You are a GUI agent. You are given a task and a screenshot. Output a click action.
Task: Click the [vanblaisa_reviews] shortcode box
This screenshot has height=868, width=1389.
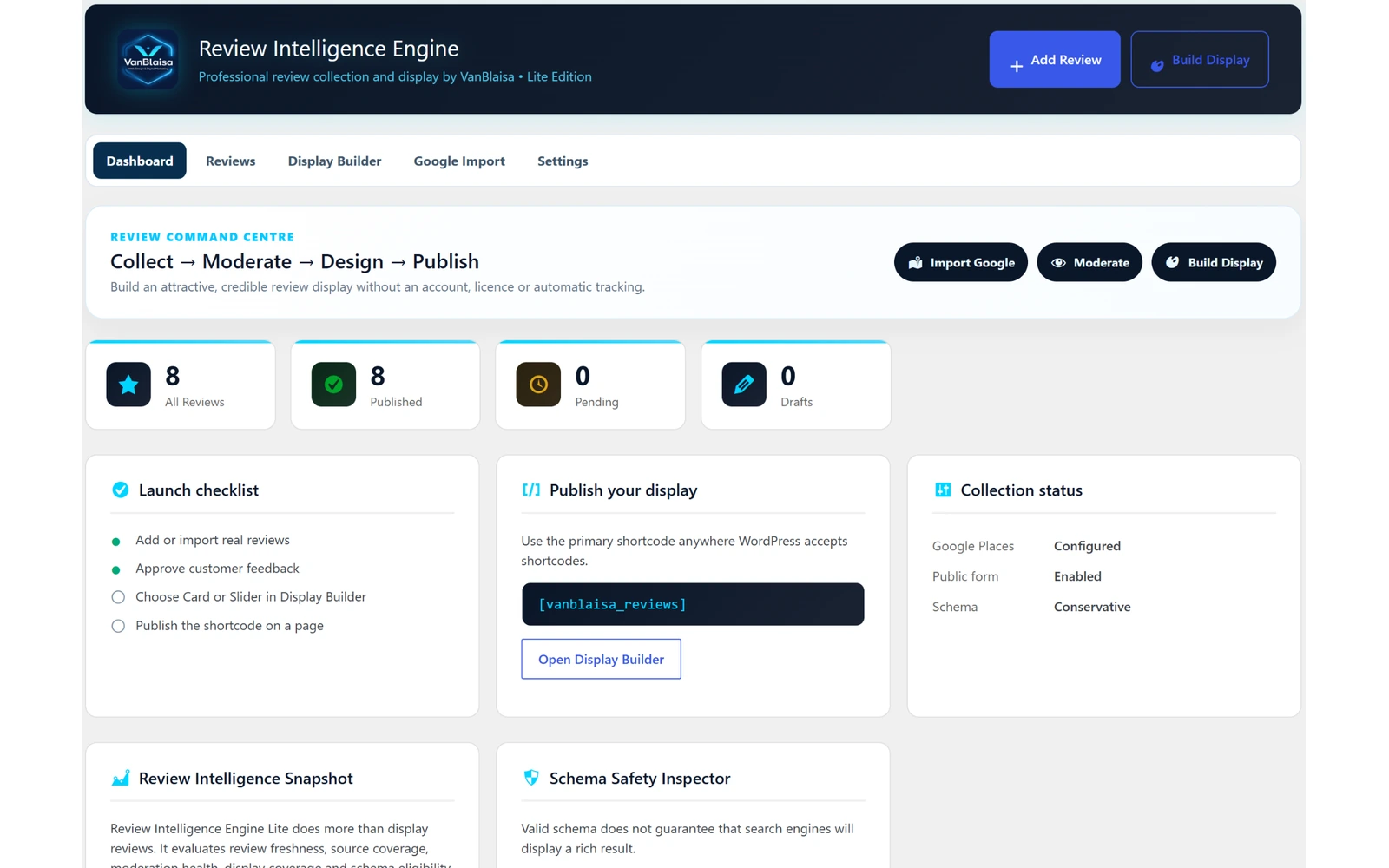tap(693, 604)
